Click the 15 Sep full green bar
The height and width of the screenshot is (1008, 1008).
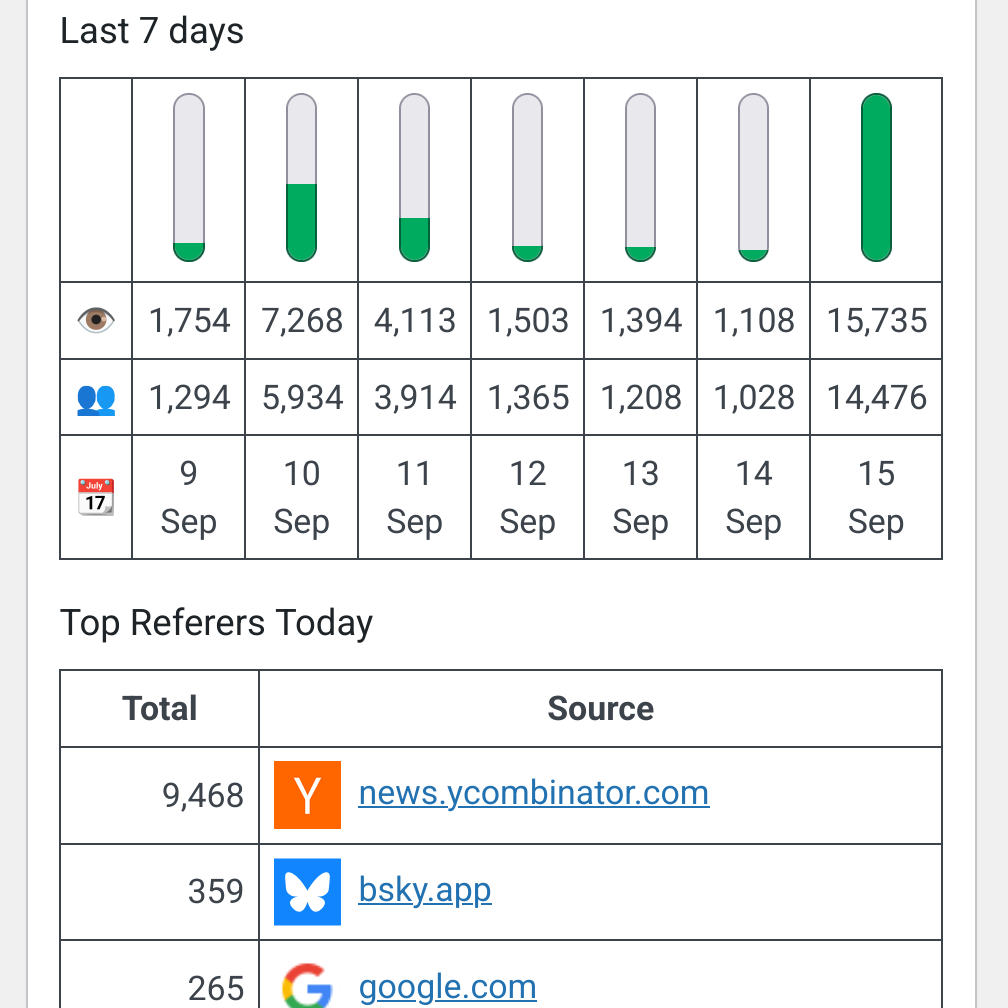pyautogui.click(x=876, y=178)
